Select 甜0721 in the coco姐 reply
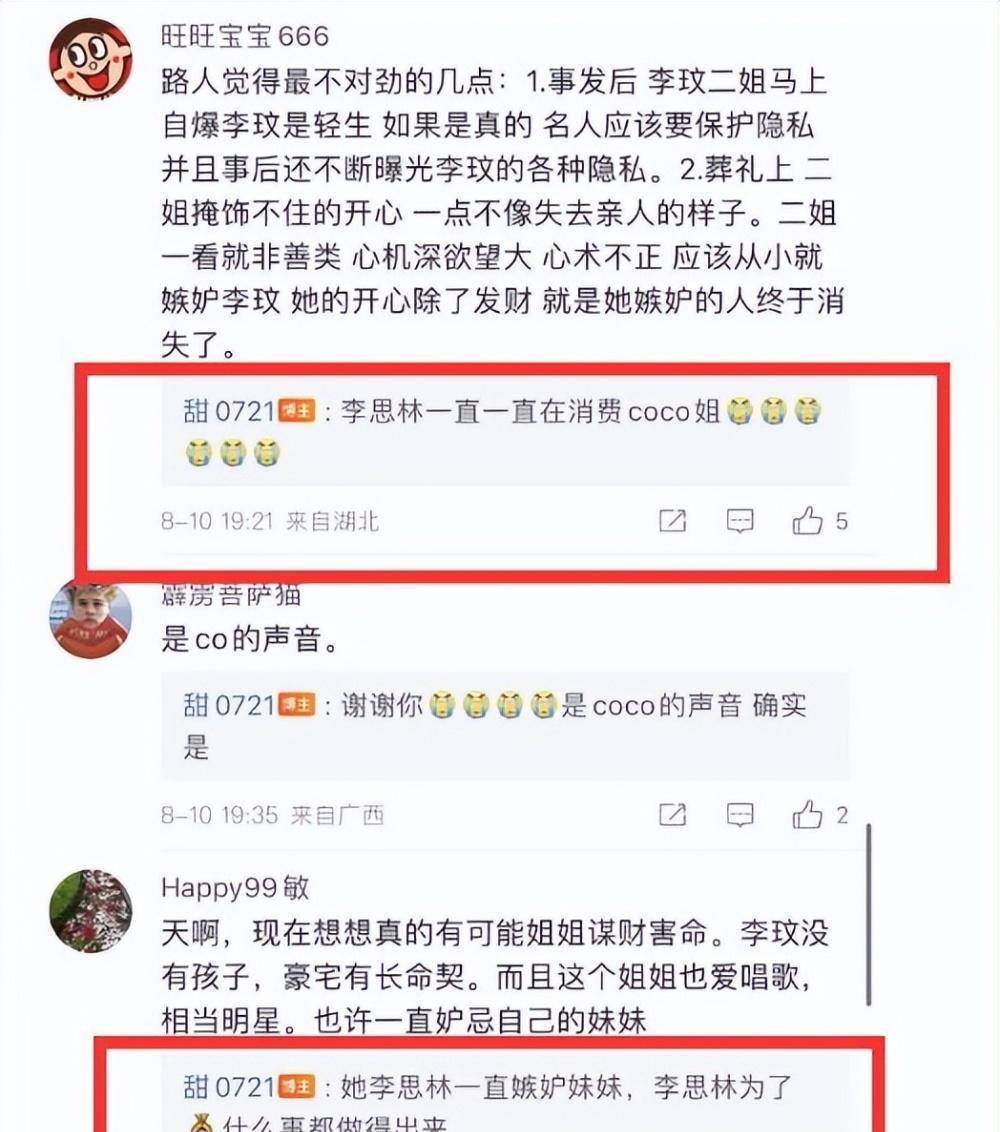The image size is (1000, 1132). coord(229,412)
